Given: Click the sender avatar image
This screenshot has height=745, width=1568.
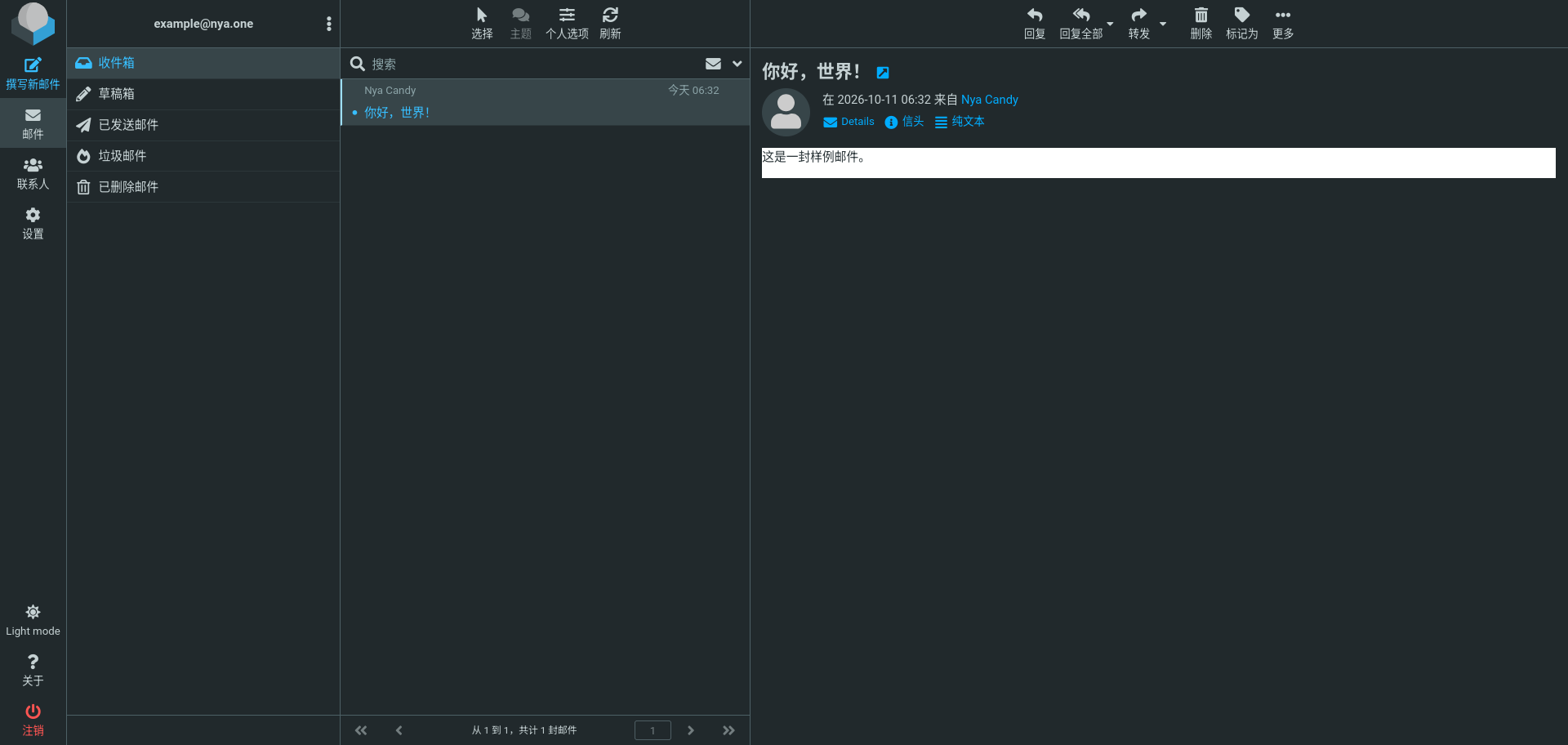Looking at the screenshot, I should [x=786, y=112].
